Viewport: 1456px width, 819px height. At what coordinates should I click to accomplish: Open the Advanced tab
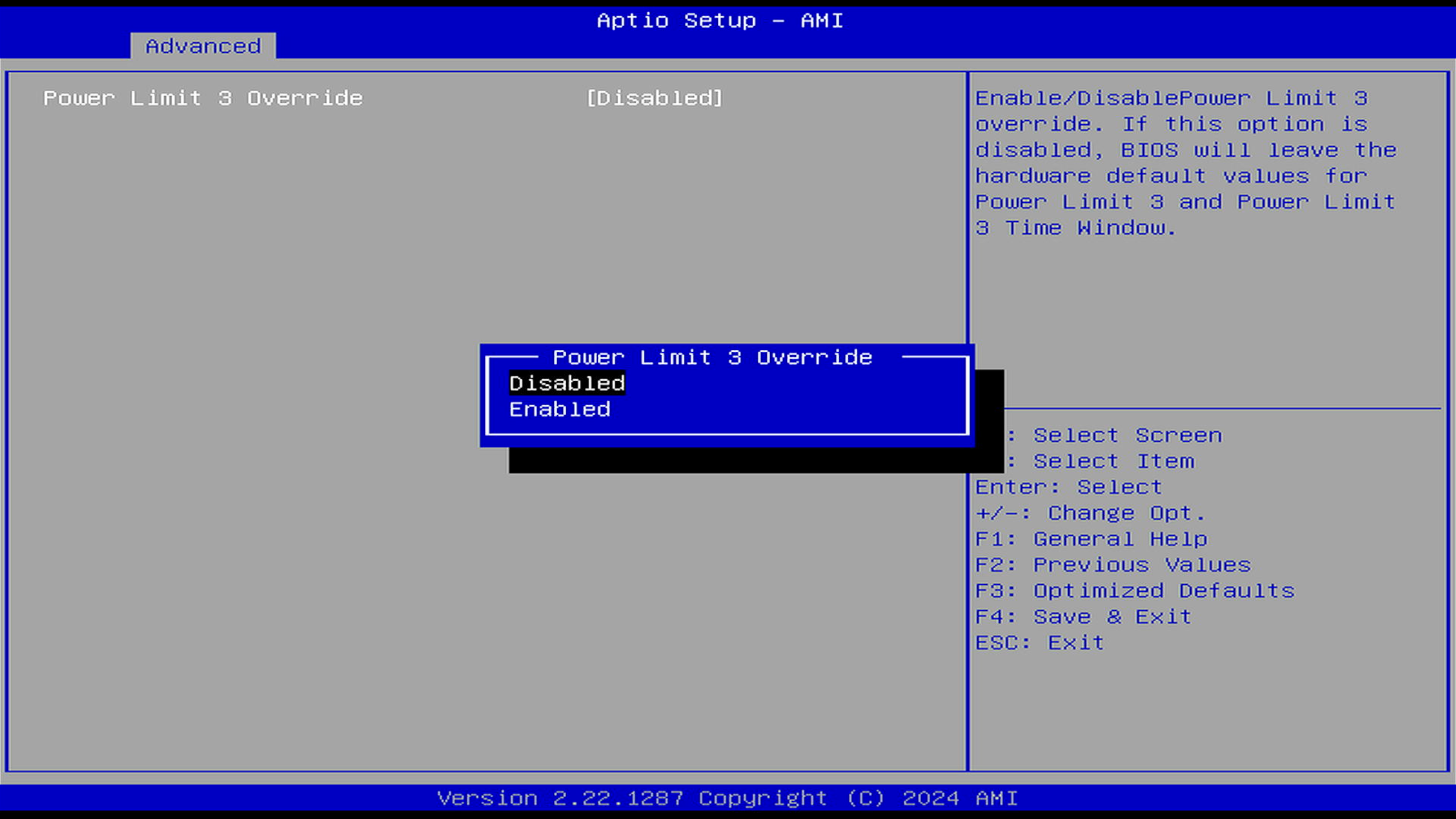[203, 46]
